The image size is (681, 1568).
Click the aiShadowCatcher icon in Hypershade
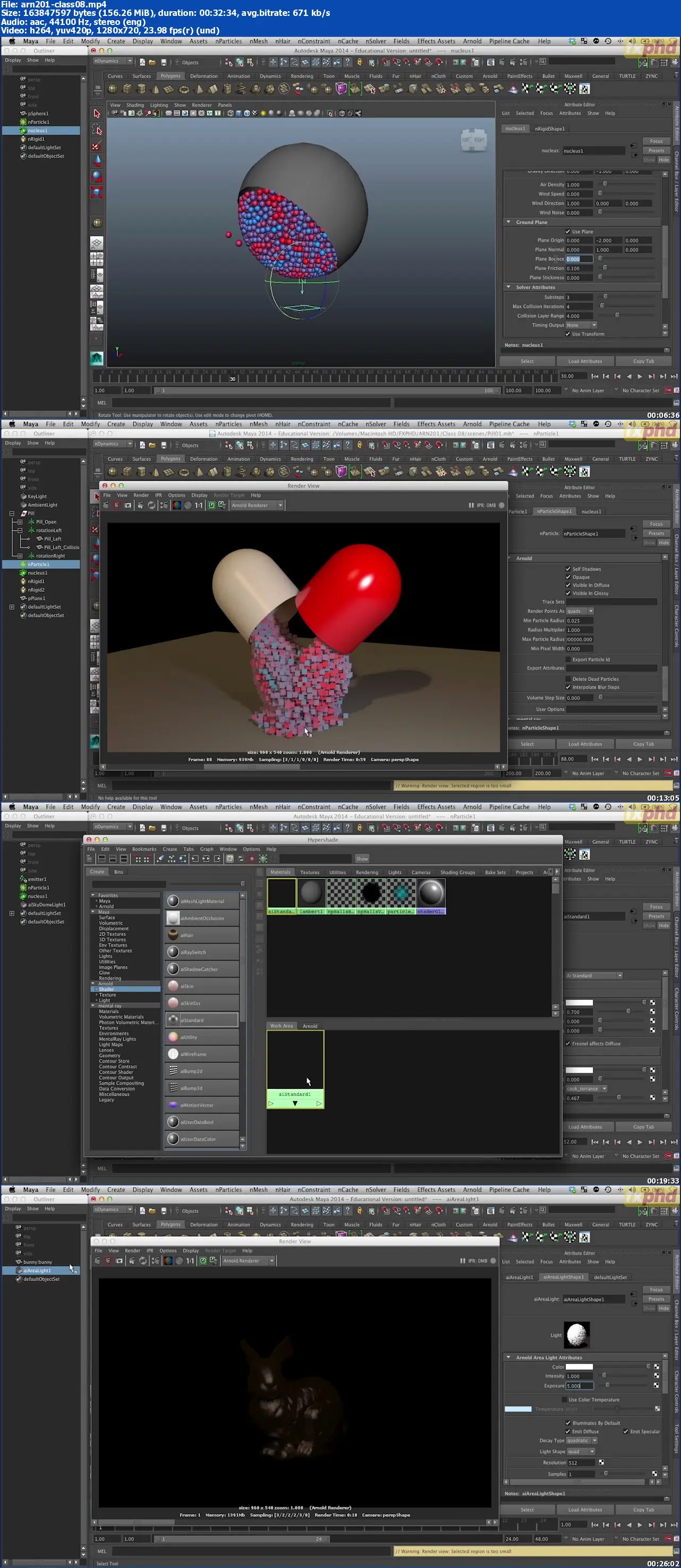point(173,969)
